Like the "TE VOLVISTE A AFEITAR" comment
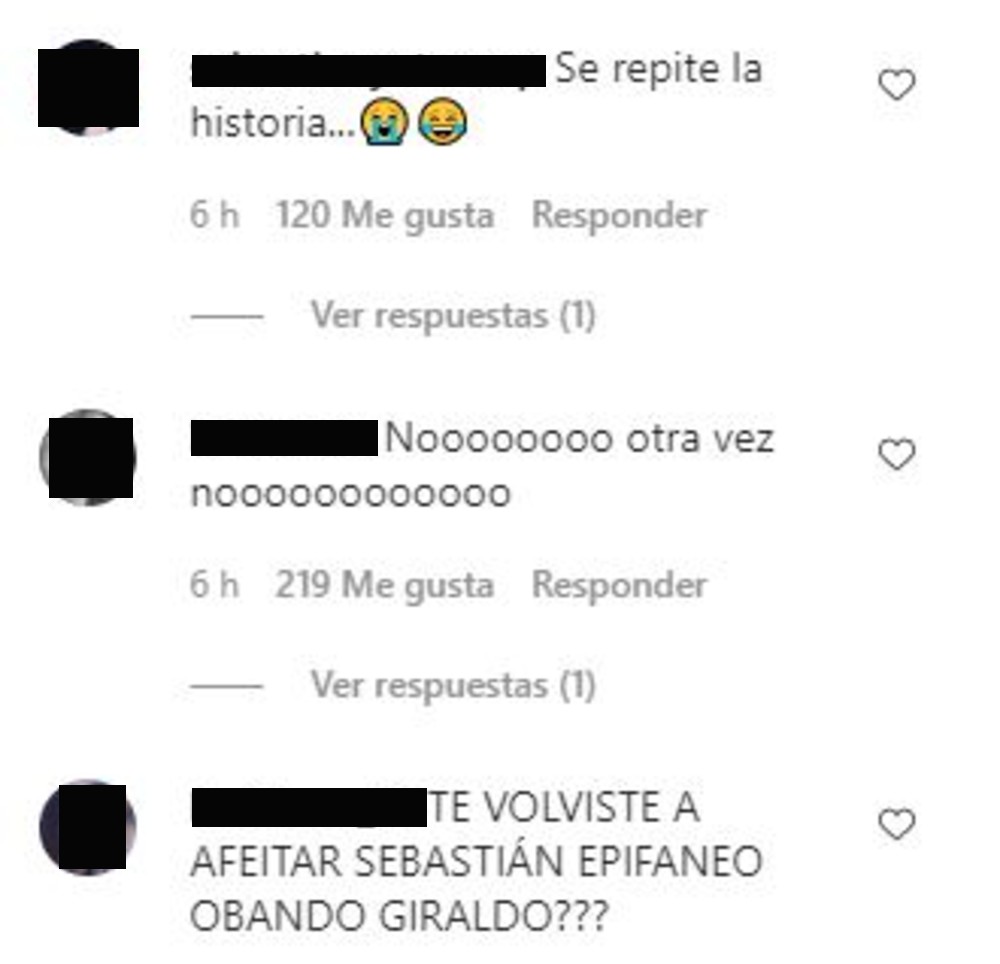Image resolution: width=1000 pixels, height=964 pixels. tap(897, 823)
